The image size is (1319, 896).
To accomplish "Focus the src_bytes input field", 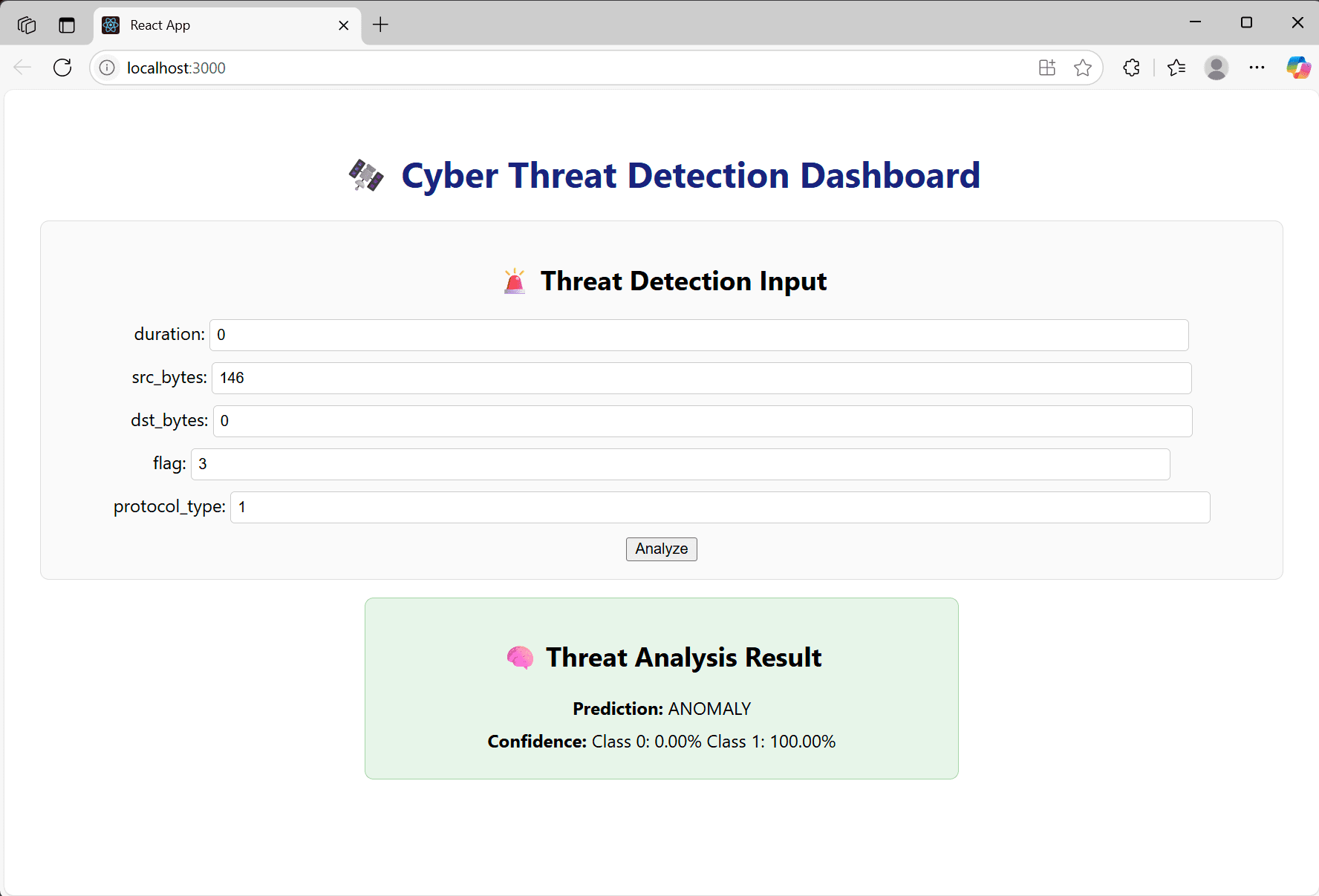I will click(x=701, y=378).
